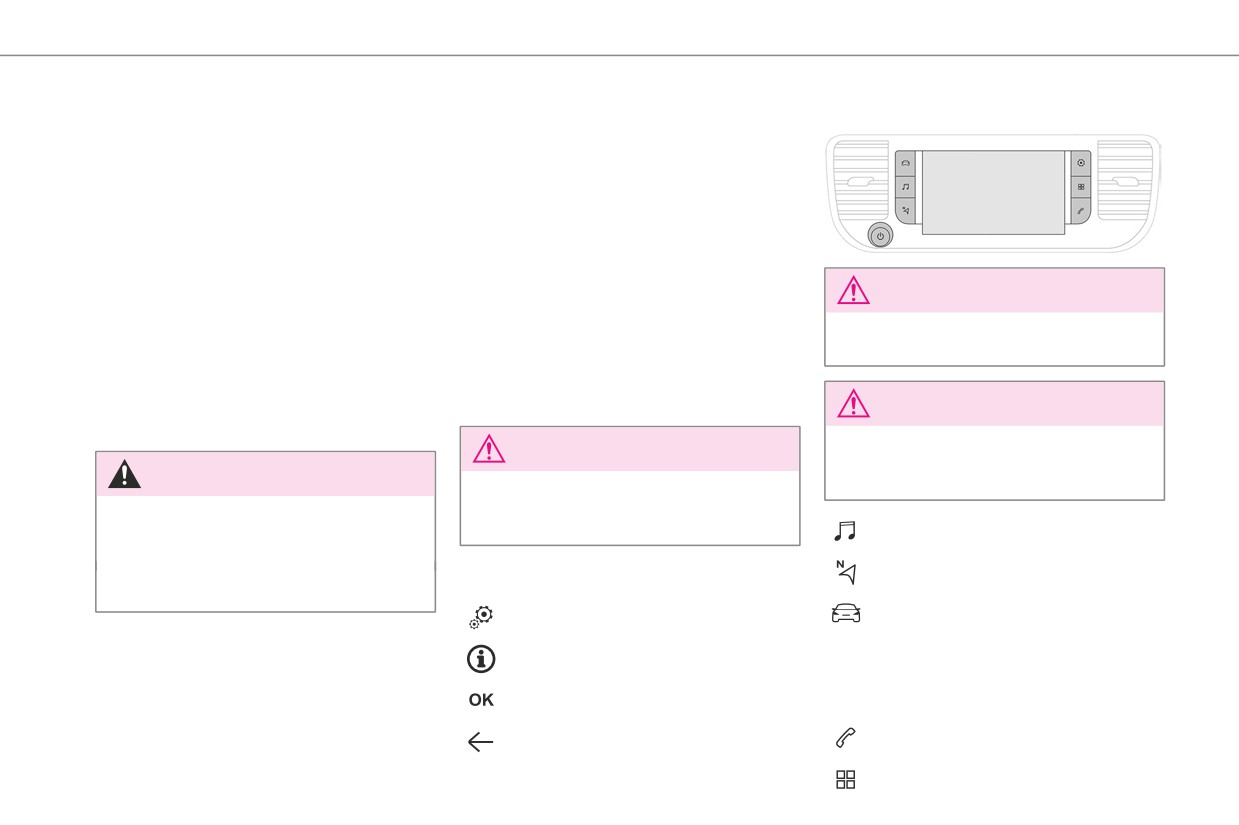The height and width of the screenshot is (825, 1239).
Task: Select the telephone handset icon in the list
Action: [x=845, y=739]
